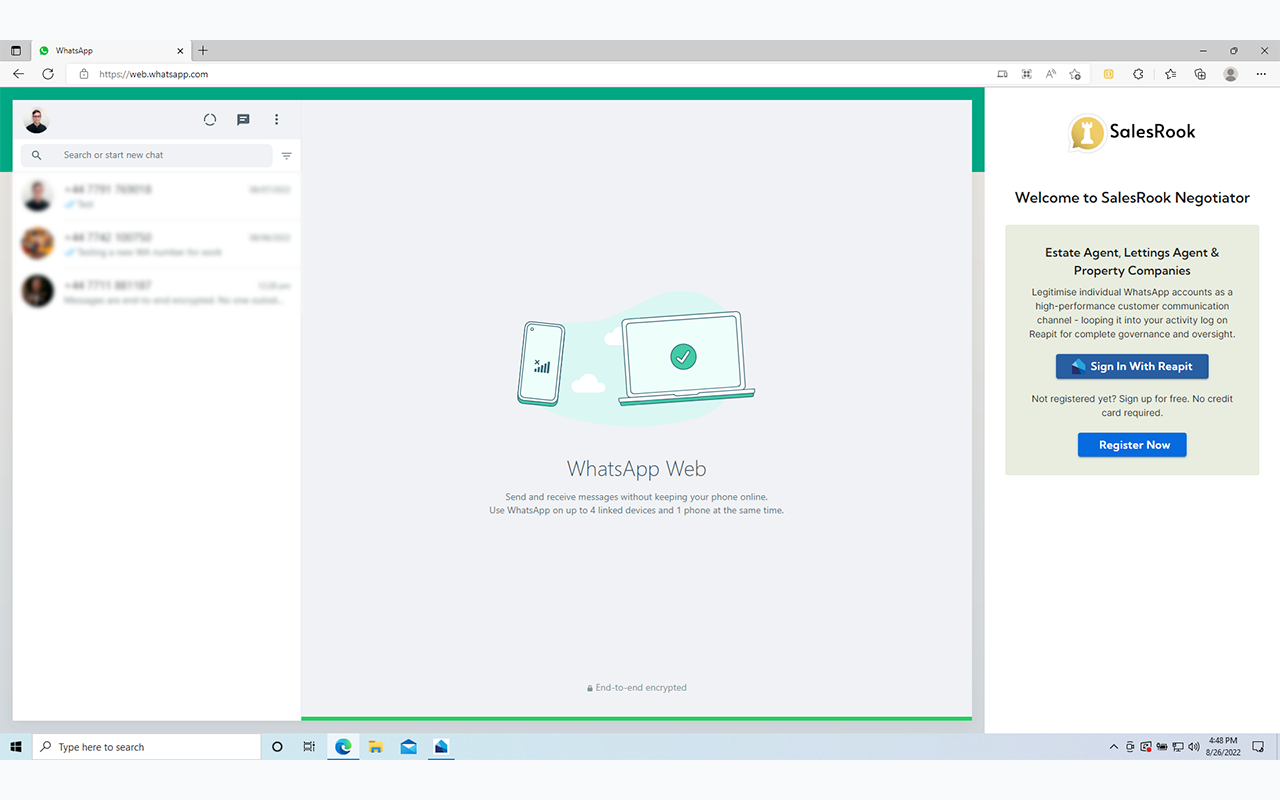
Task: Open browser Extensions puzzle icon
Action: [x=1138, y=74]
